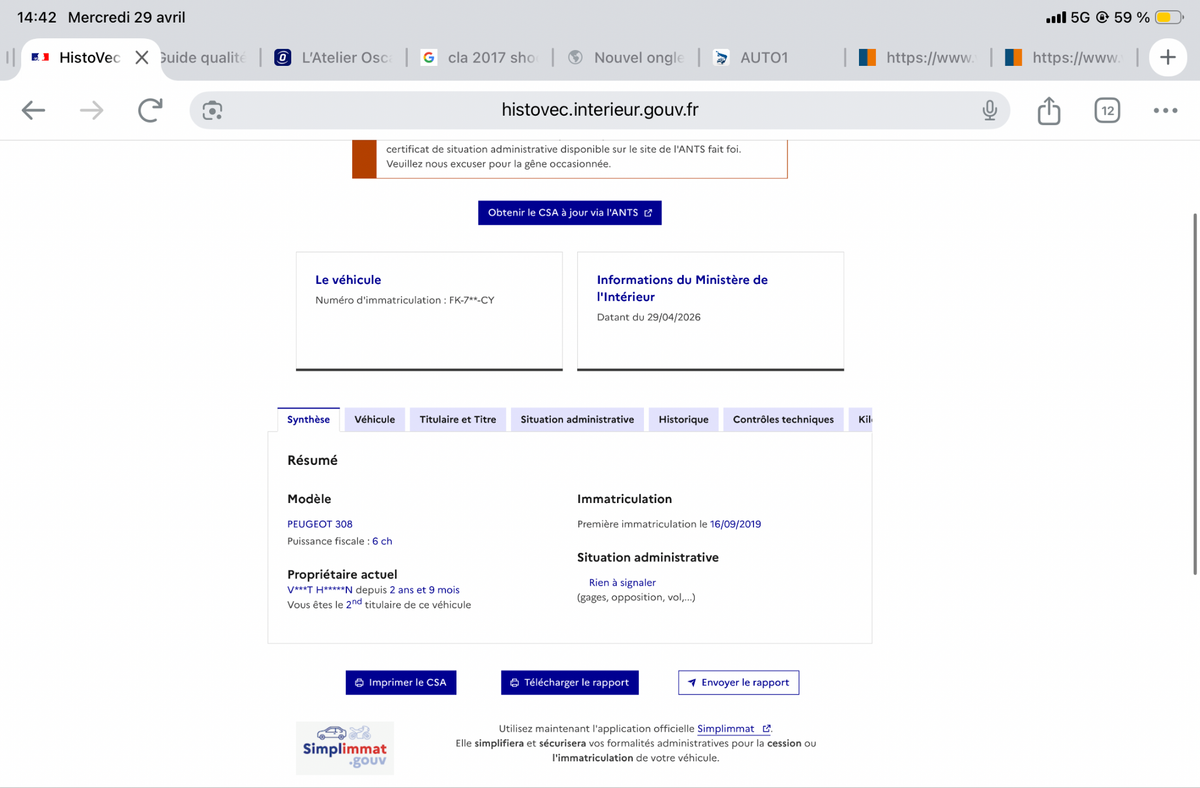Click the 6 ch fiscal power value
Viewport: 1200px width, 788px height.
[382, 541]
